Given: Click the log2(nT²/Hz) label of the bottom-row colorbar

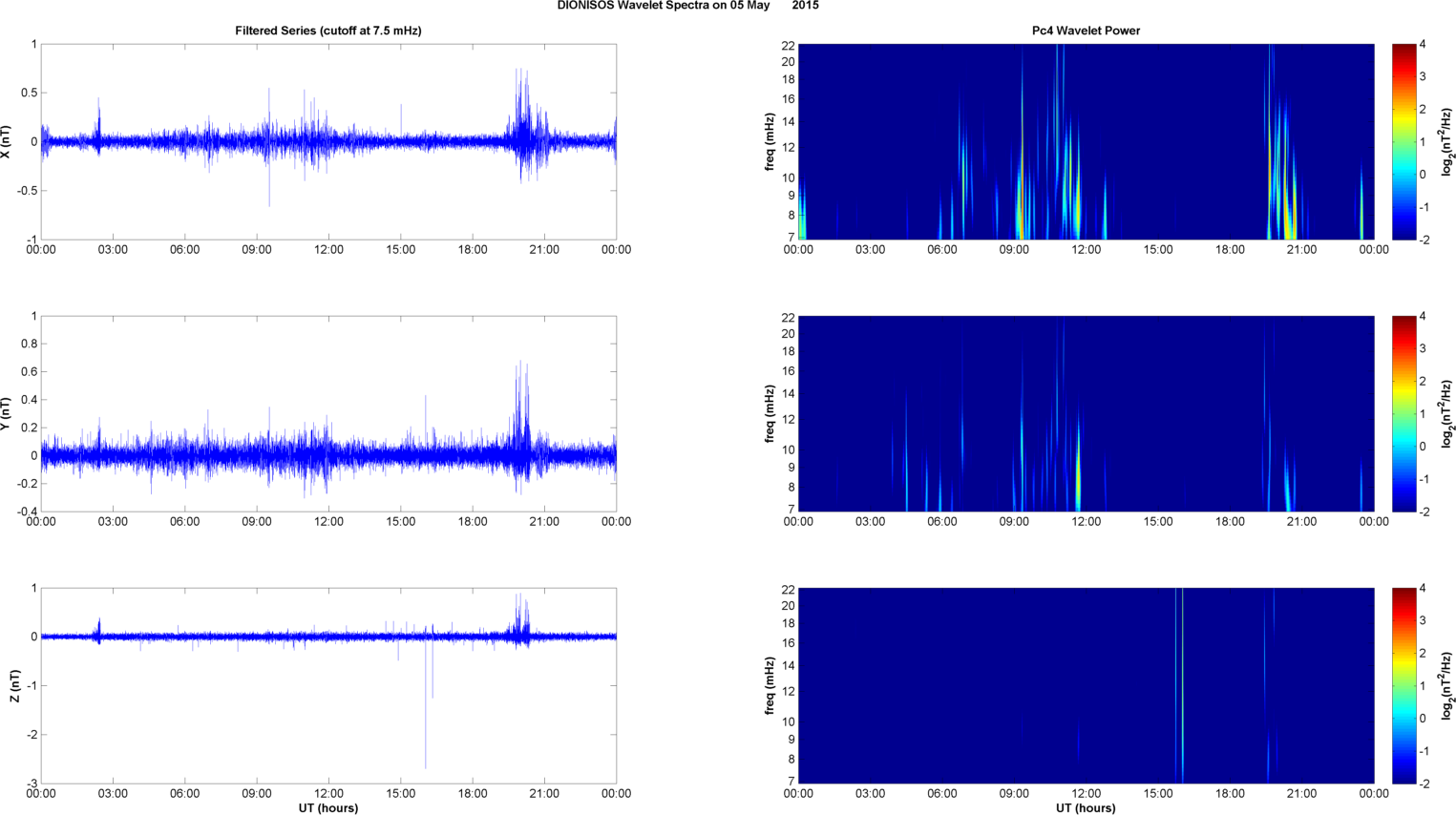Looking at the screenshot, I should [x=1447, y=685].
